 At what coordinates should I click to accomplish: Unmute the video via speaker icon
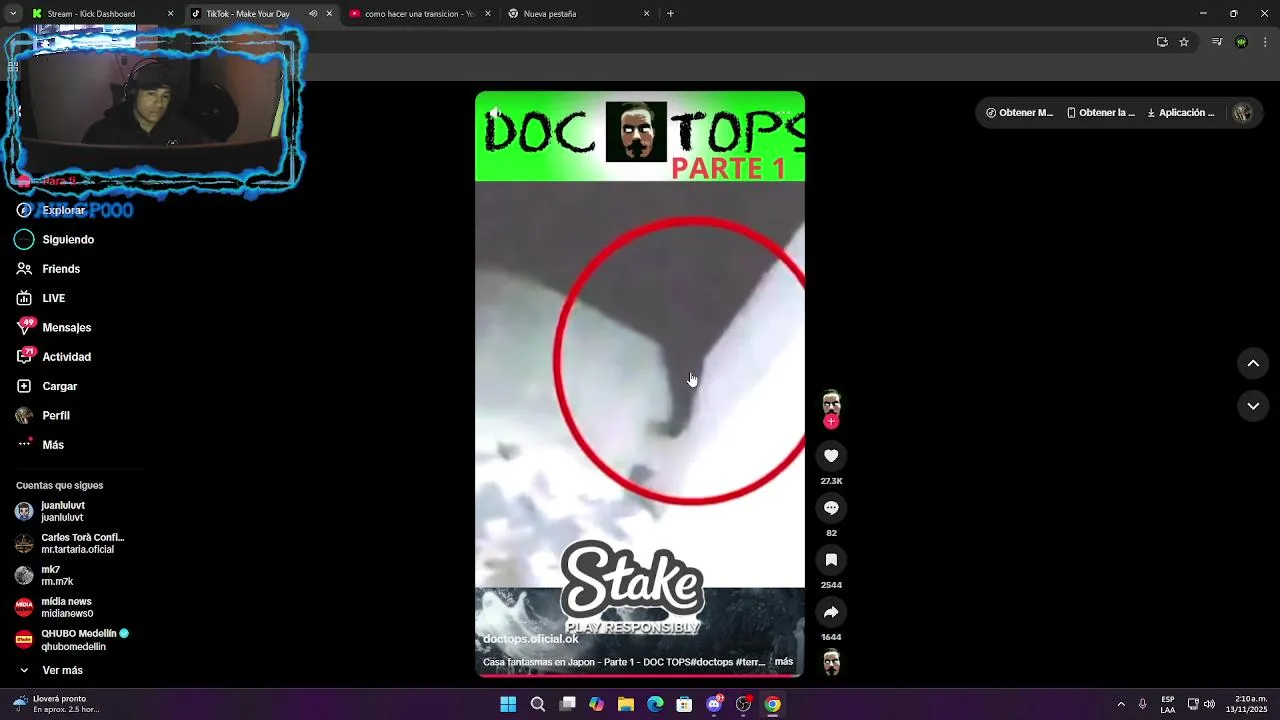[494, 111]
